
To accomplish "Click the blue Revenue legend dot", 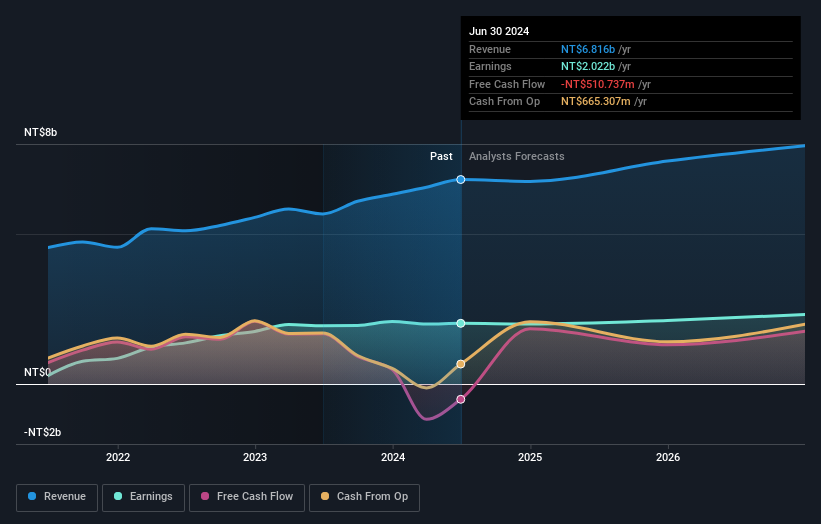I will click(32, 496).
